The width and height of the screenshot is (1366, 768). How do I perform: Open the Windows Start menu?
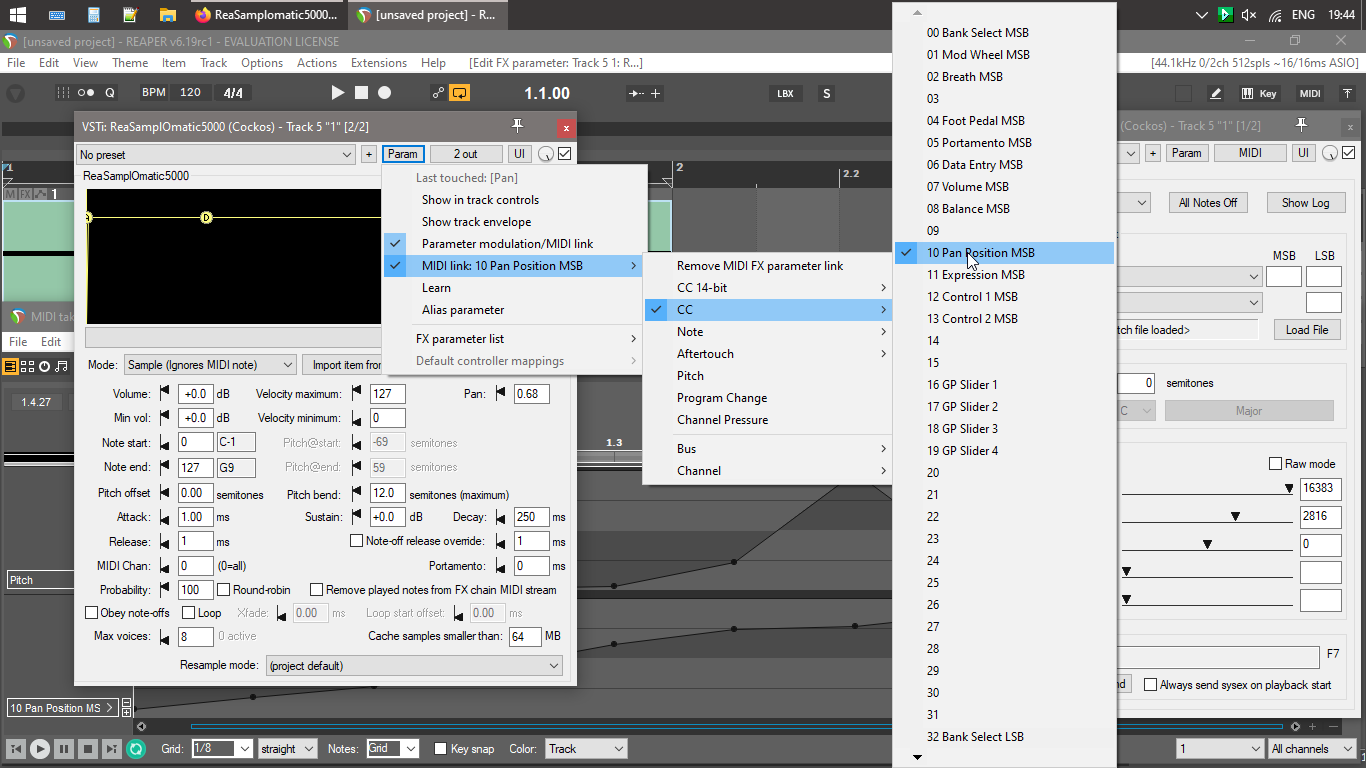click(x=18, y=15)
